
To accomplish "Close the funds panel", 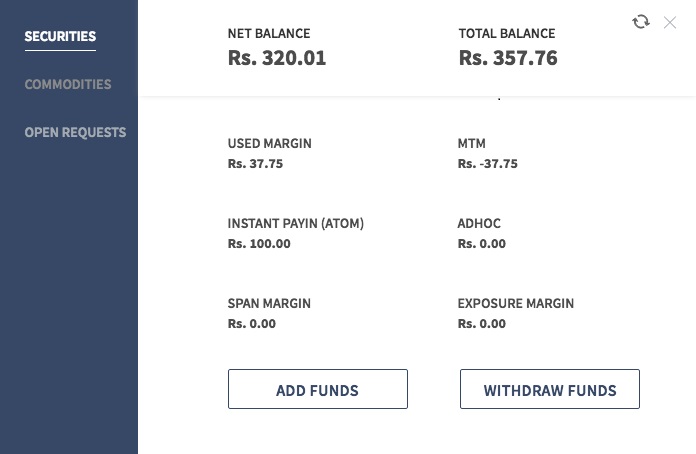I will [x=670, y=22].
